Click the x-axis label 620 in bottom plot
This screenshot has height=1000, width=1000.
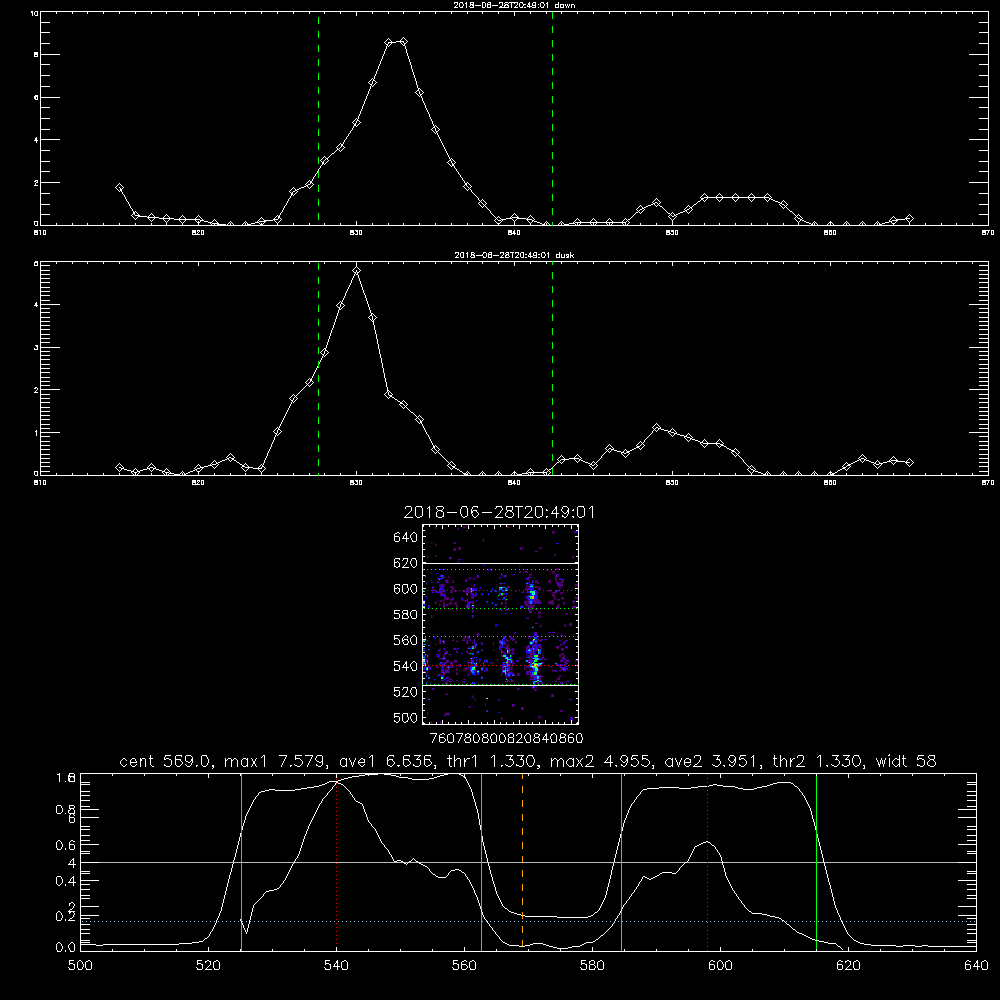point(848,966)
